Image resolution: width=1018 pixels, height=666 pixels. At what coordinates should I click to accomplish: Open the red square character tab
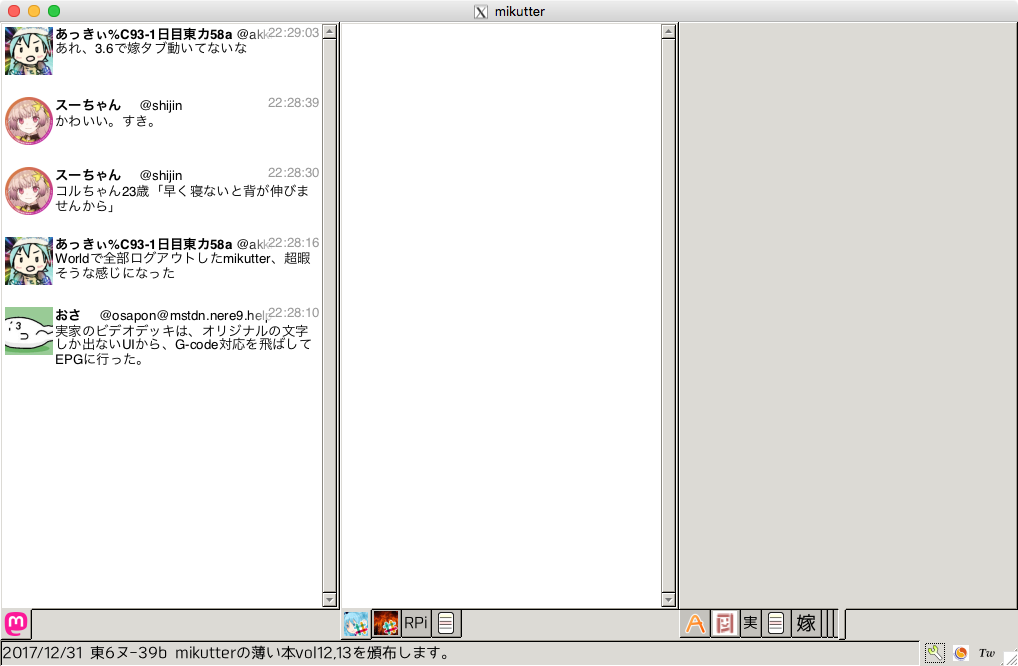coord(726,624)
